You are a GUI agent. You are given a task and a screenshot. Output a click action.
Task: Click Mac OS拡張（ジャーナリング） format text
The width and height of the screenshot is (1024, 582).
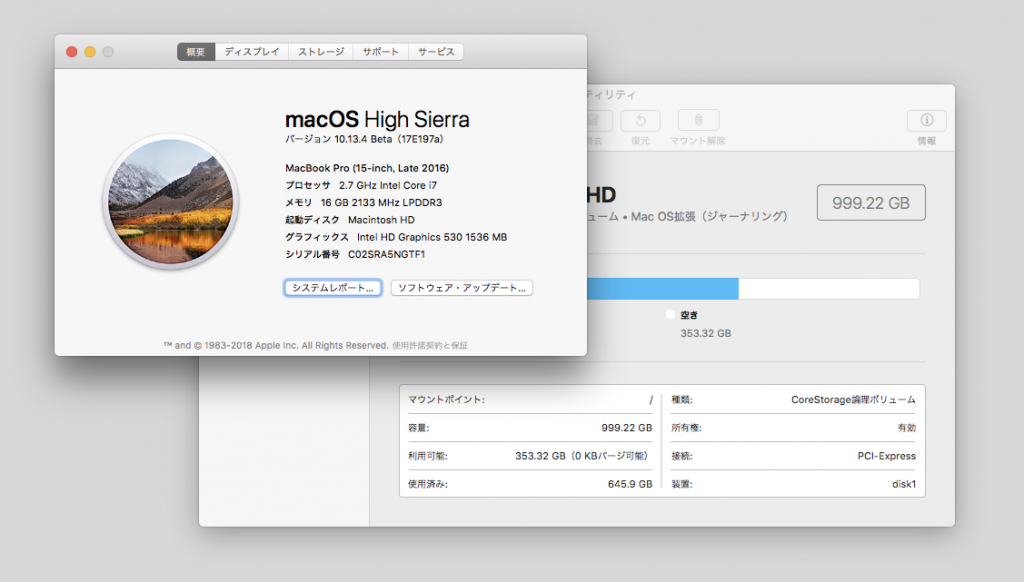[x=709, y=216]
